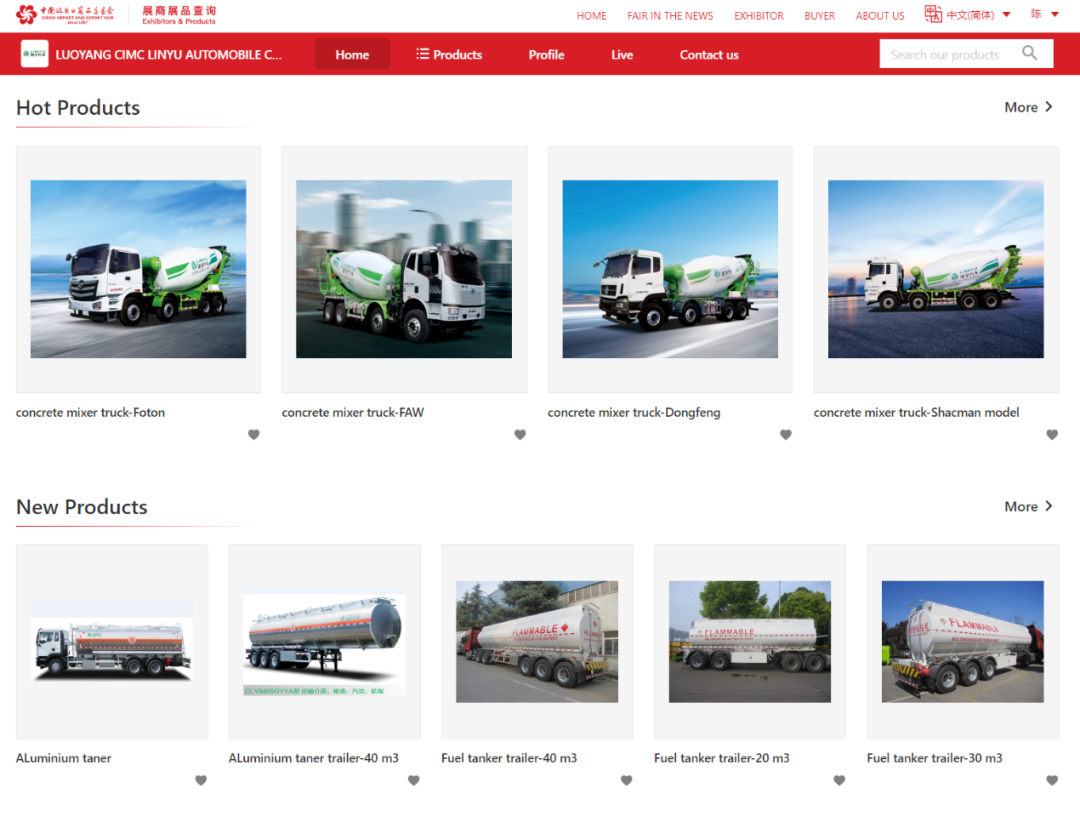1080x816 pixels.
Task: Click the search magnifier icon
Action: (1029, 54)
